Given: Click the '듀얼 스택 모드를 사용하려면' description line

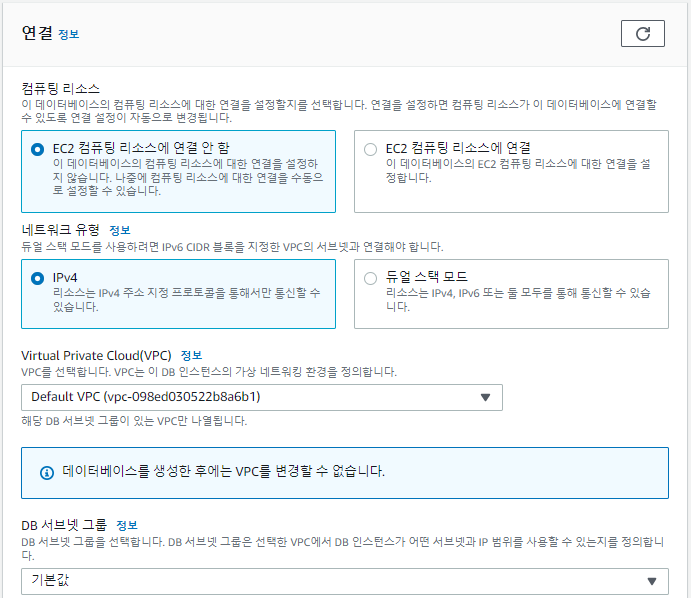Looking at the screenshot, I should tap(232, 247).
